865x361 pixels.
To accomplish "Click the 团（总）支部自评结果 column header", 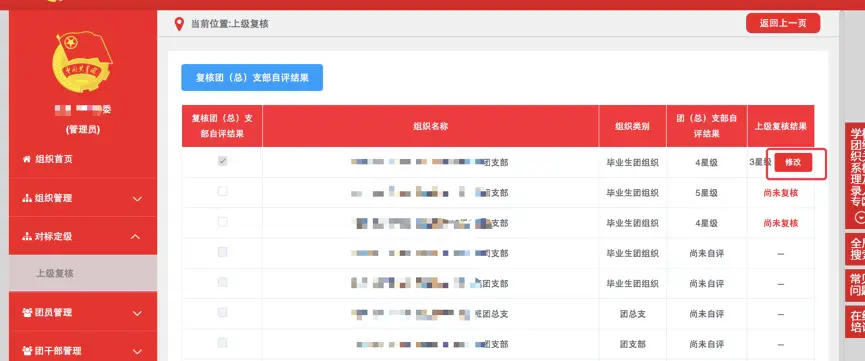I will tap(707, 126).
